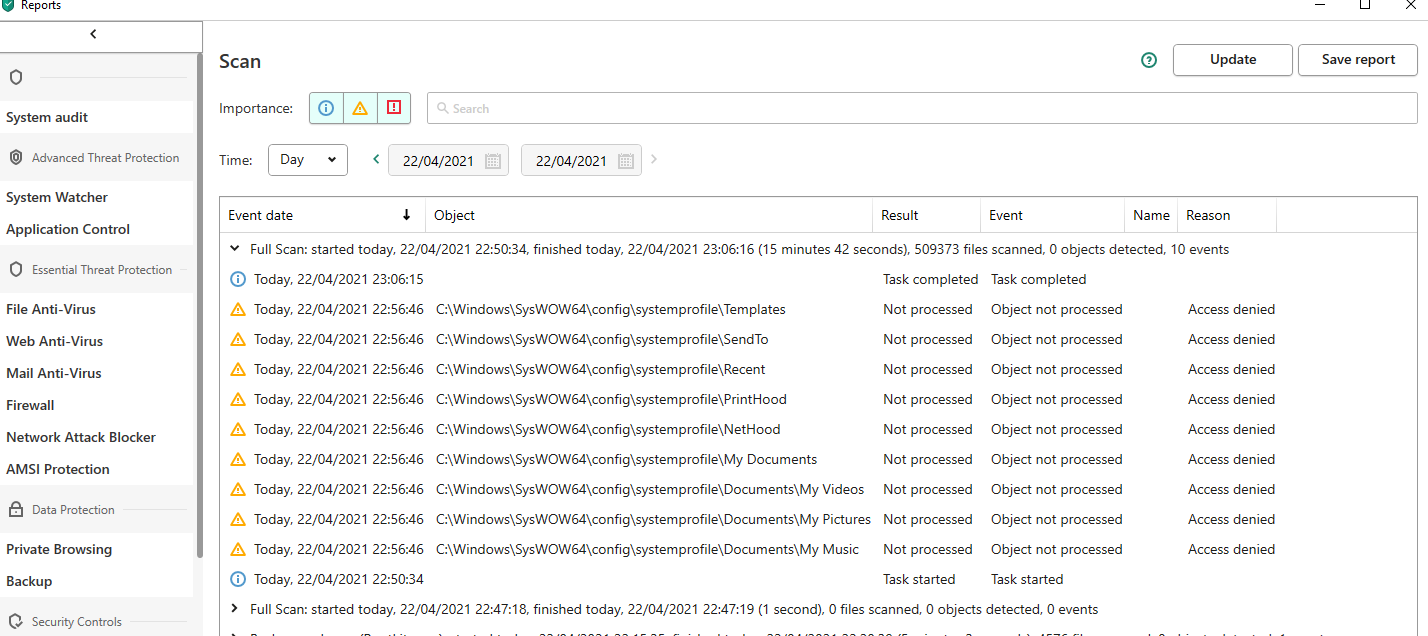The height and width of the screenshot is (636, 1428).
Task: Open the Day time period dropdown
Action: pyautogui.click(x=308, y=160)
